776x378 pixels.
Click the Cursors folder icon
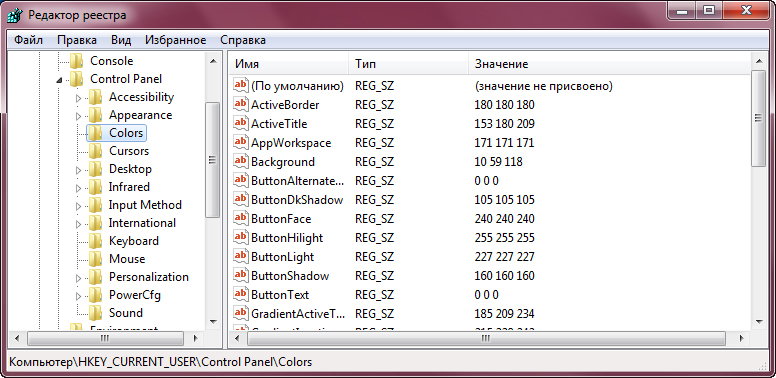tap(96, 151)
